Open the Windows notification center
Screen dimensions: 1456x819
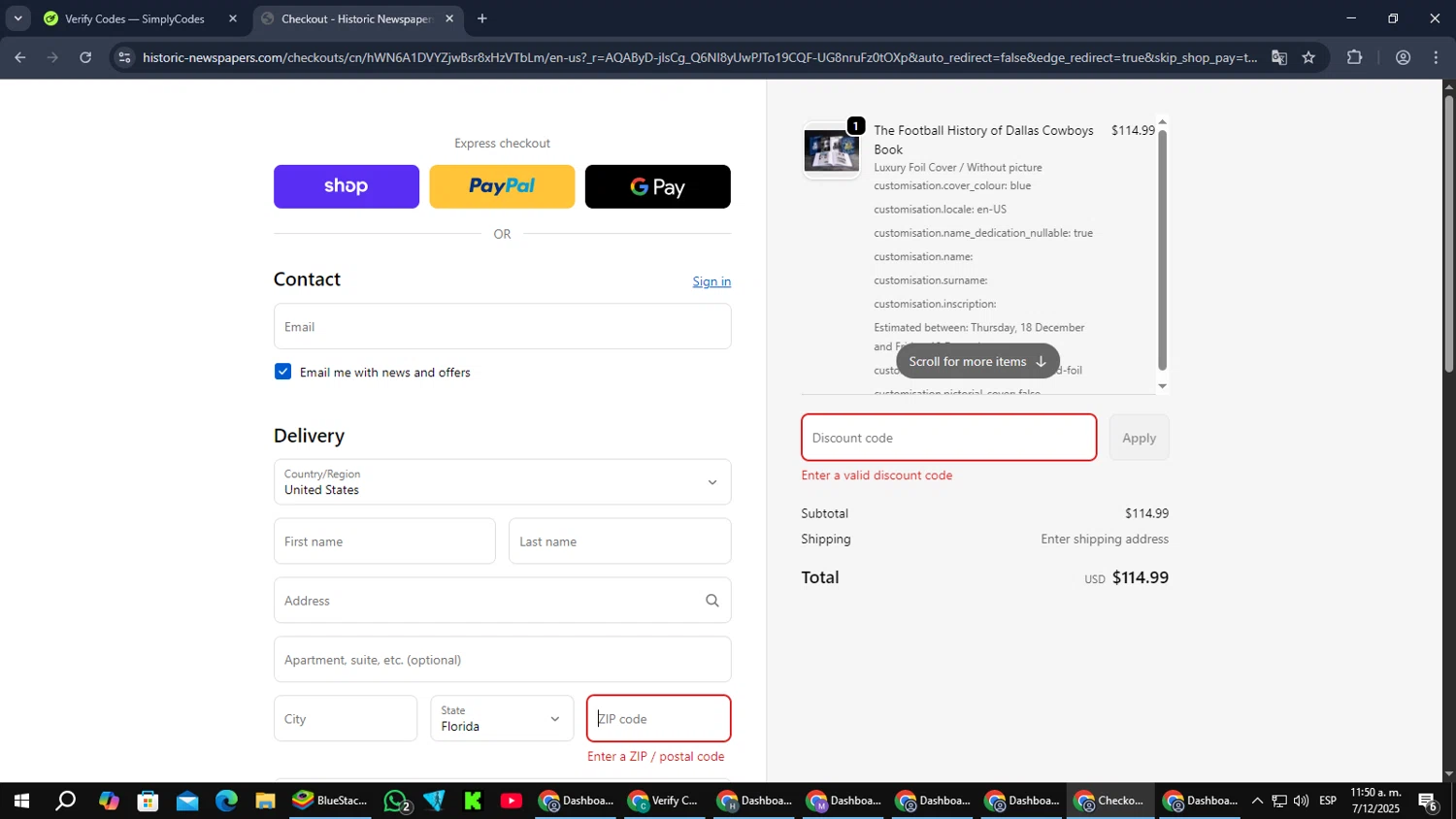(x=1428, y=802)
